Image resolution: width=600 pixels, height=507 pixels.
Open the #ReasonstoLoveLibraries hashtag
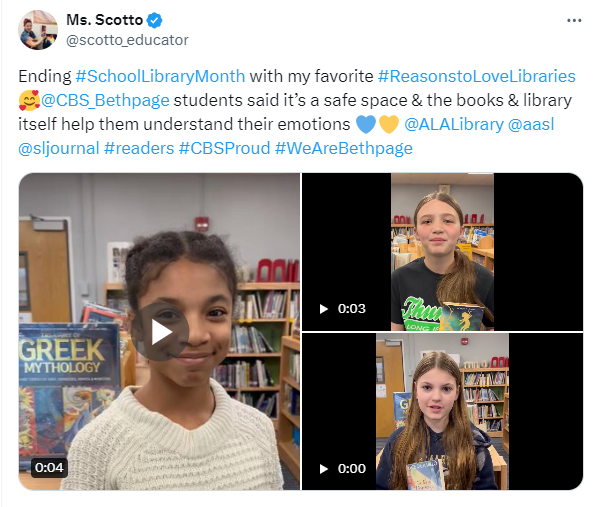(x=477, y=76)
